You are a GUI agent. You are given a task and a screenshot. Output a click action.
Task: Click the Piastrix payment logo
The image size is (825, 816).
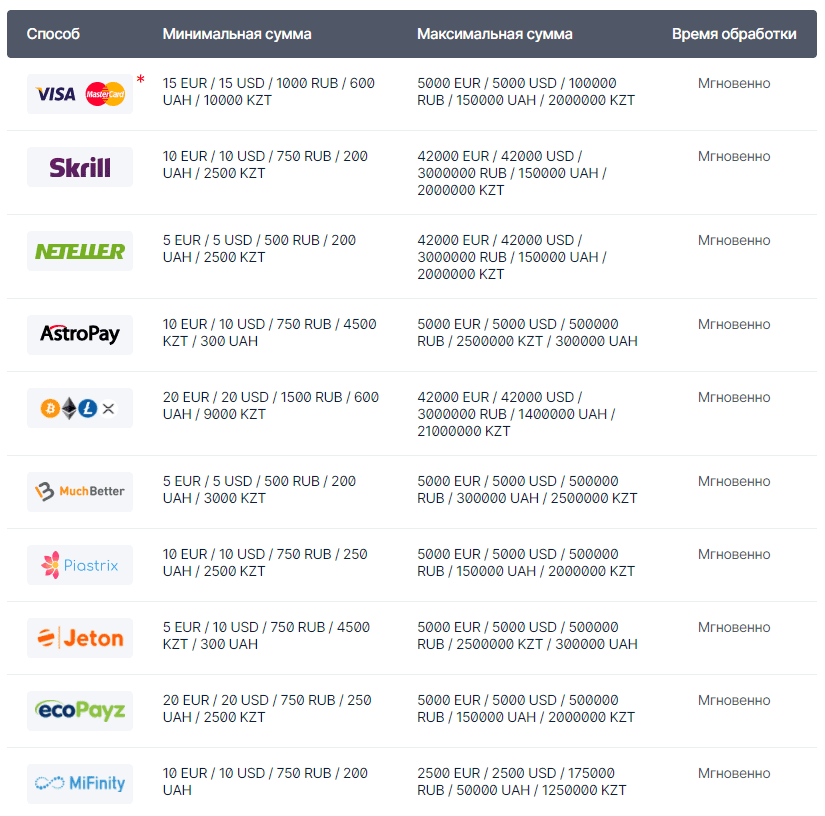(x=80, y=565)
